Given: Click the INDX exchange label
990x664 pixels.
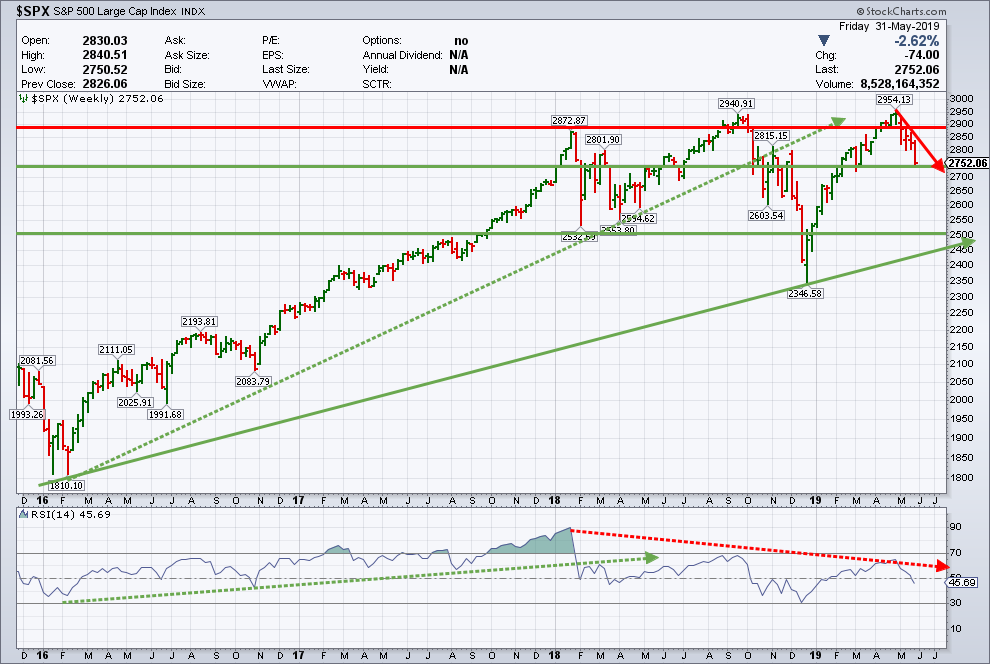Looking at the screenshot, I should [x=193, y=11].
